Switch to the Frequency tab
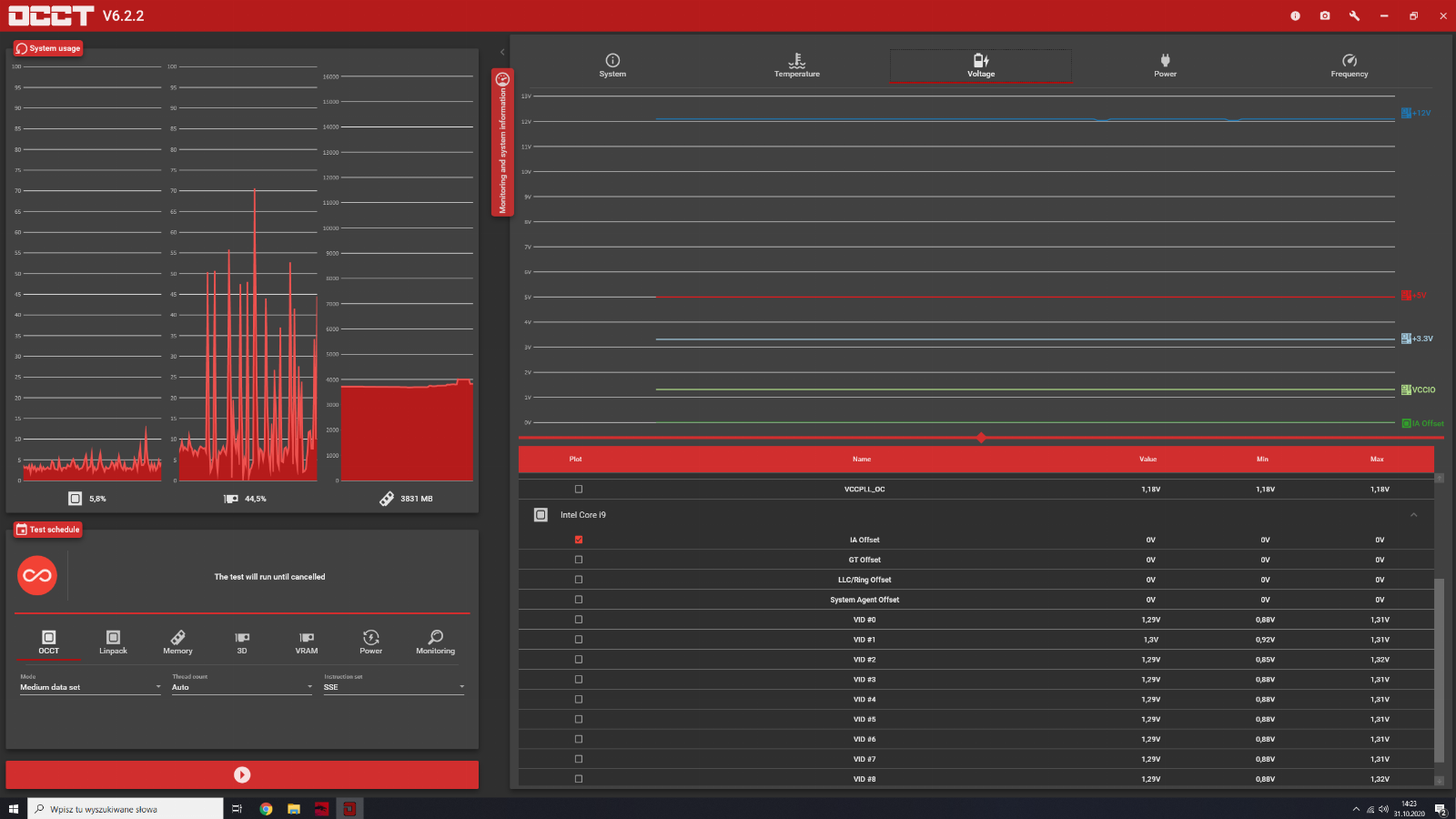The image size is (1456, 819). tap(1350, 66)
